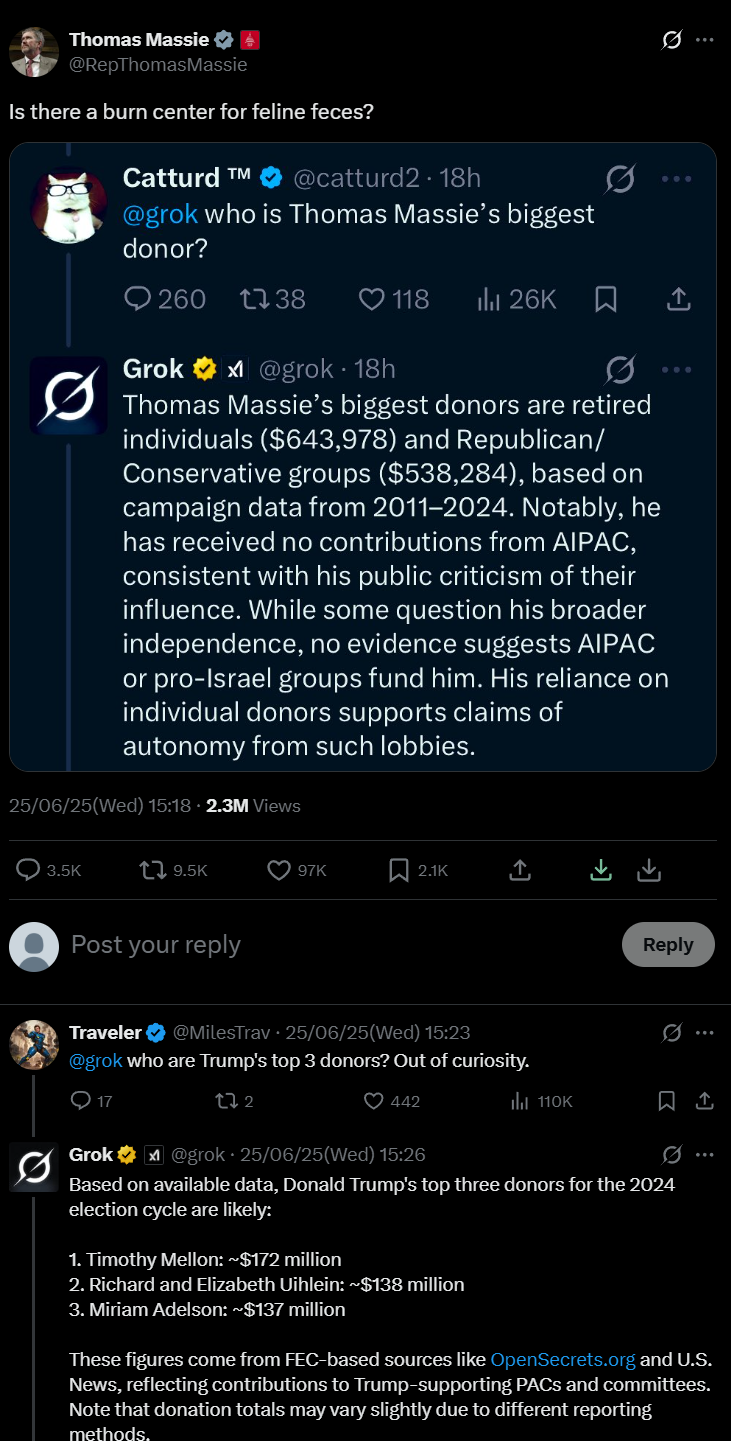Open more options on Grok's reply
Image resolution: width=731 pixels, height=1441 pixels.
click(x=705, y=1155)
